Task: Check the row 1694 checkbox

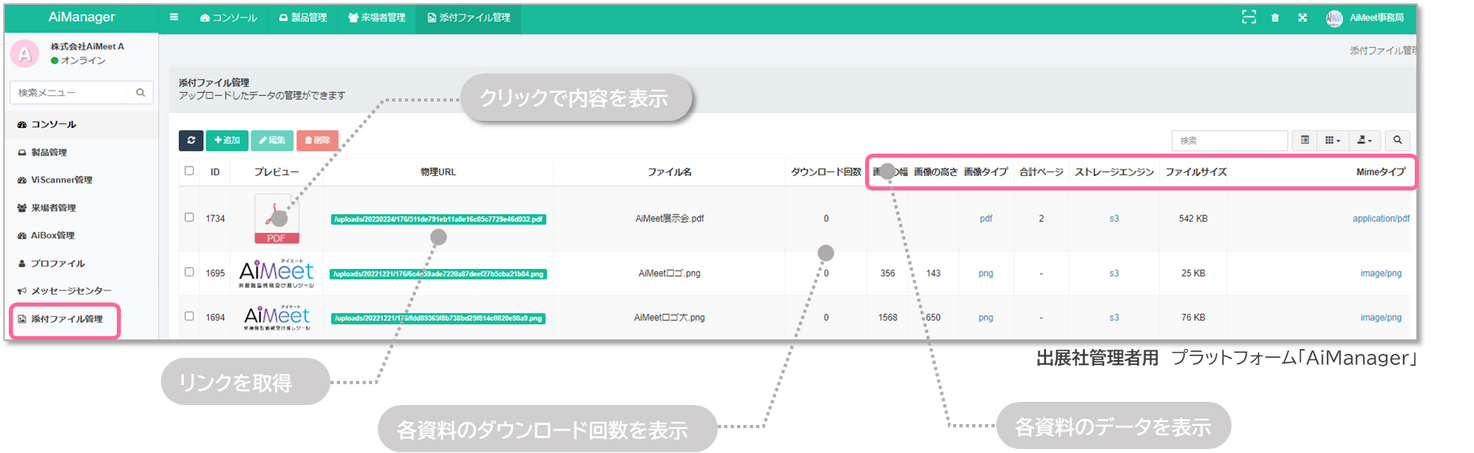Action: pos(189,317)
